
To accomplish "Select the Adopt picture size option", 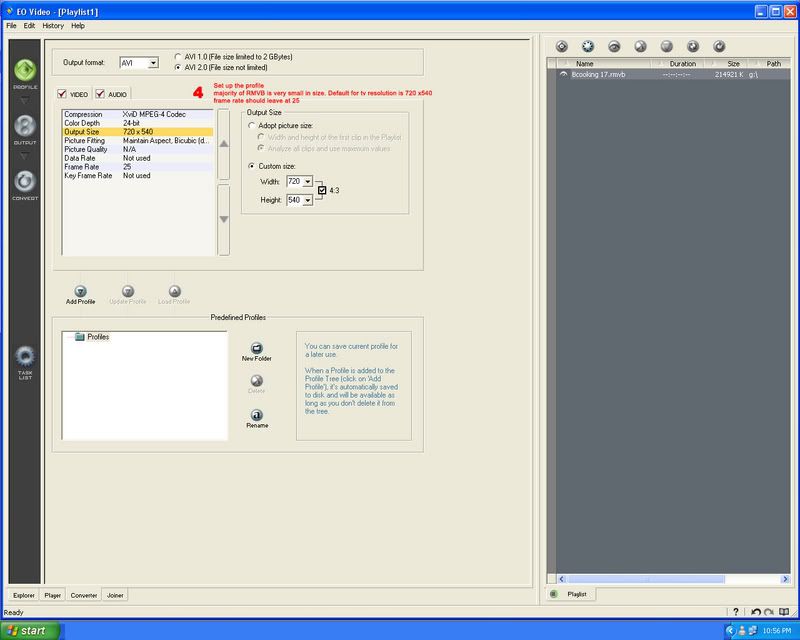I will click(251, 126).
